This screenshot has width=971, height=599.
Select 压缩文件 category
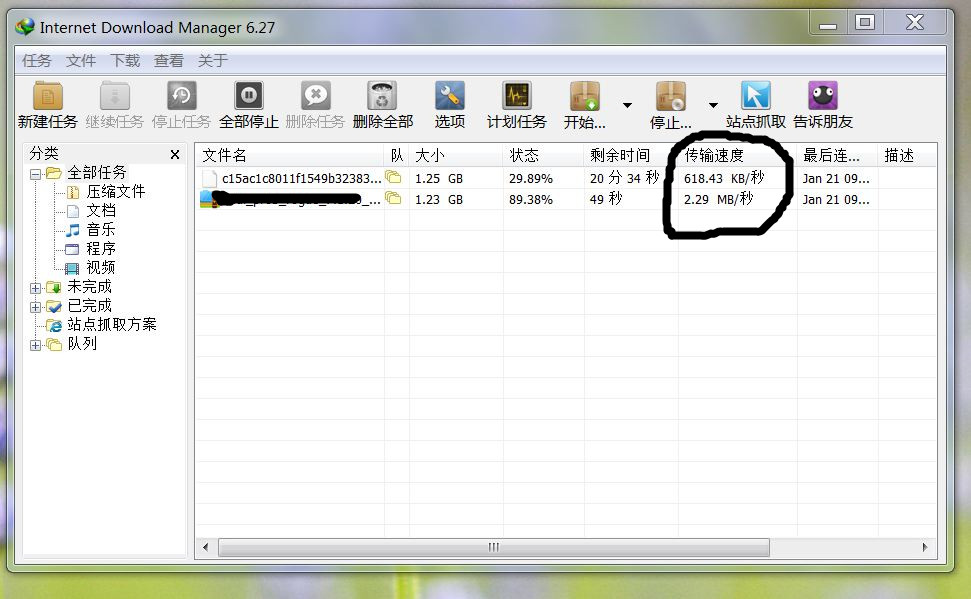[x=116, y=191]
